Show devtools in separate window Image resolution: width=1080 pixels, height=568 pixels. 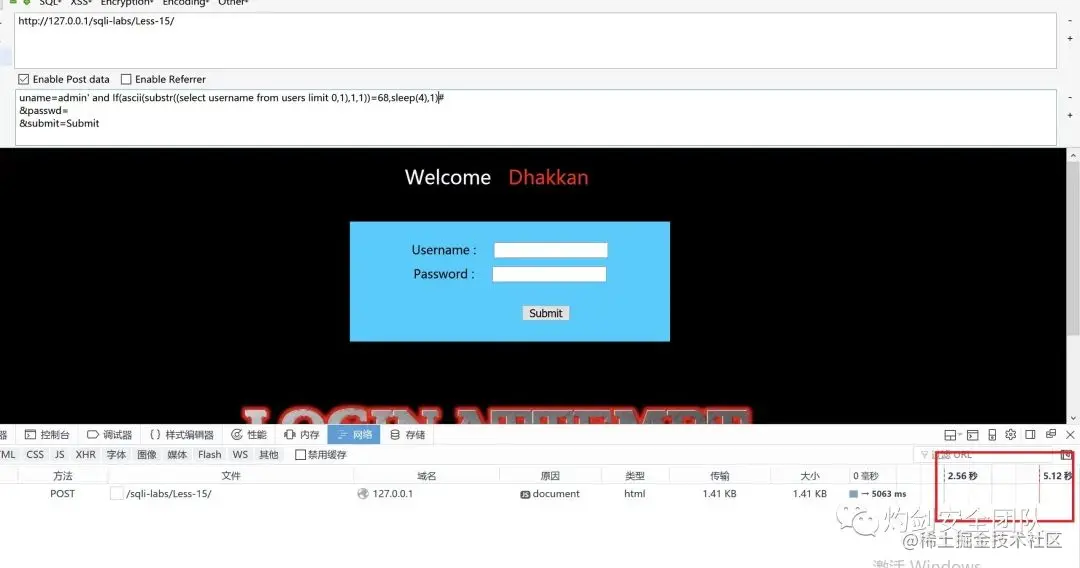pyautogui.click(x=1050, y=434)
